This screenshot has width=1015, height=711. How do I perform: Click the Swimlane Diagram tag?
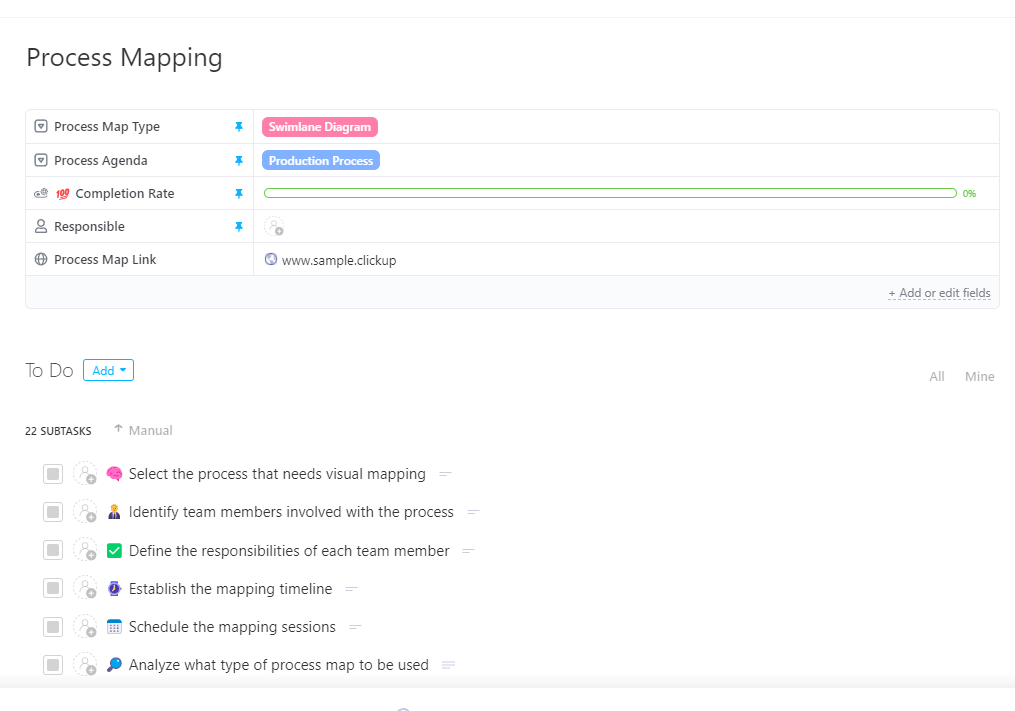320,127
